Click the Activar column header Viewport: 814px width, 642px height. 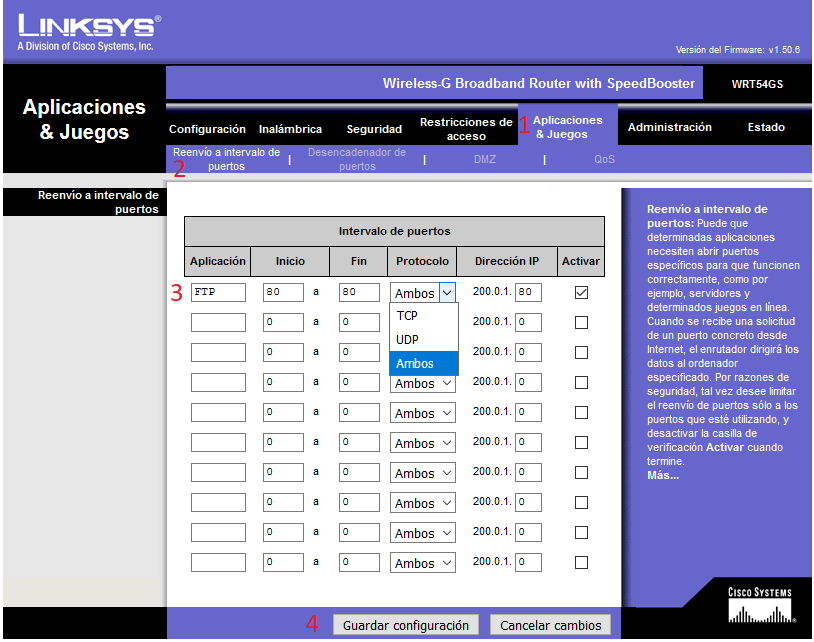(581, 261)
